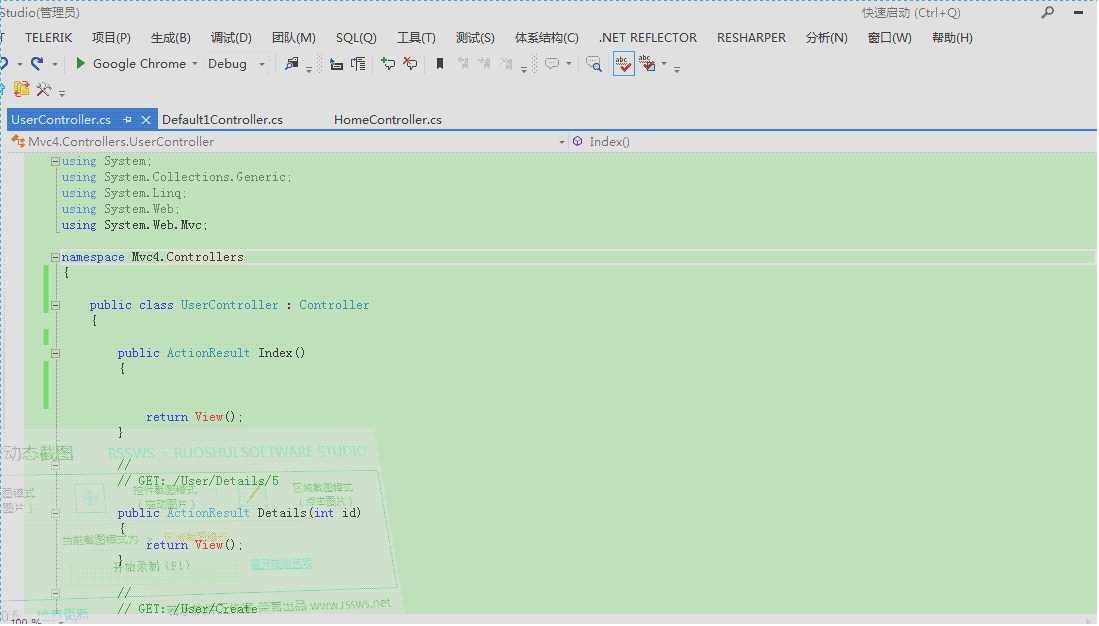Open the 团队(M) menu

[x=294, y=38]
